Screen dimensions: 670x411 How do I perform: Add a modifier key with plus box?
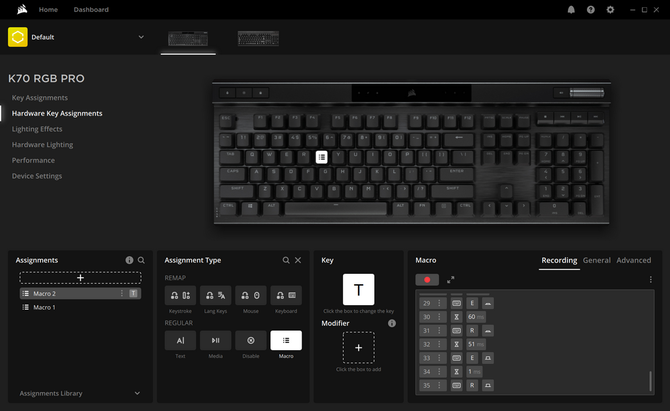click(x=359, y=348)
